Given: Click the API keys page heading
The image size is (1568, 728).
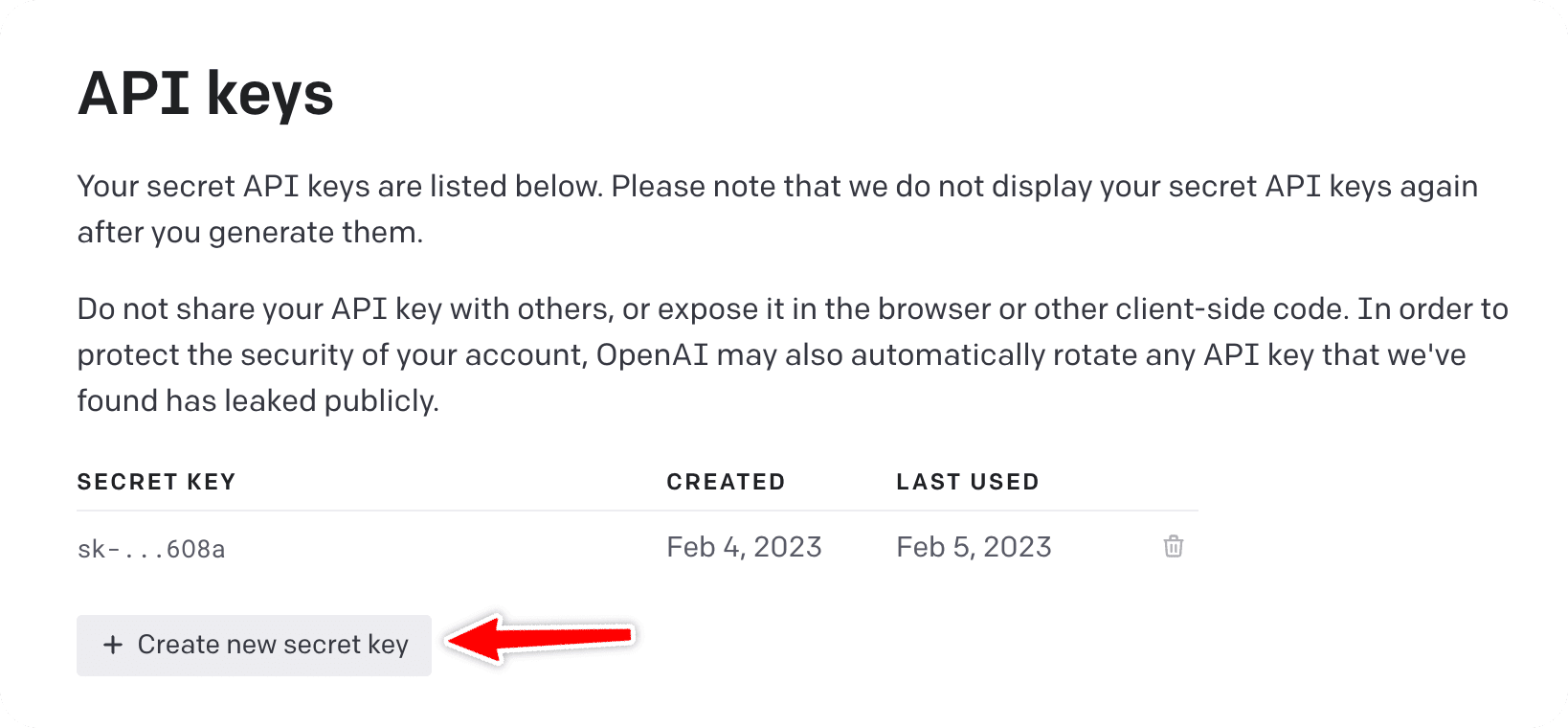Looking at the screenshot, I should tap(205, 91).
